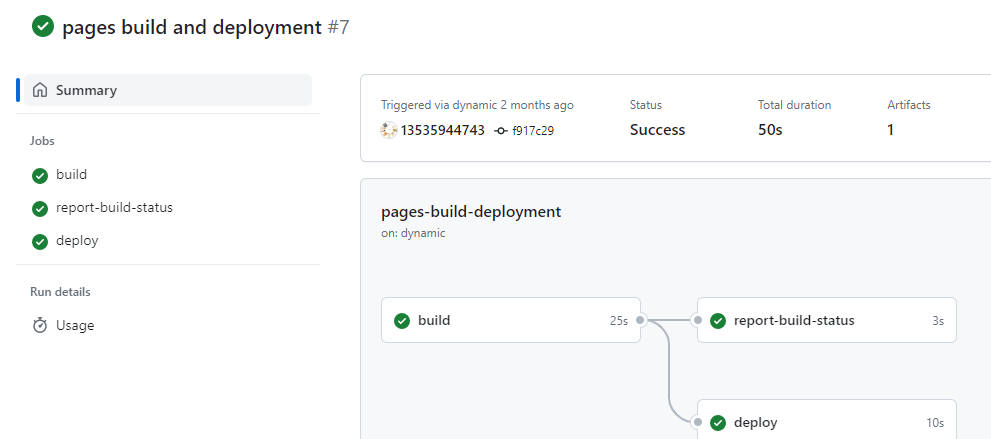The height and width of the screenshot is (439, 991).
Task: Click the stopwatch icon beside Usage
Action: click(40, 325)
